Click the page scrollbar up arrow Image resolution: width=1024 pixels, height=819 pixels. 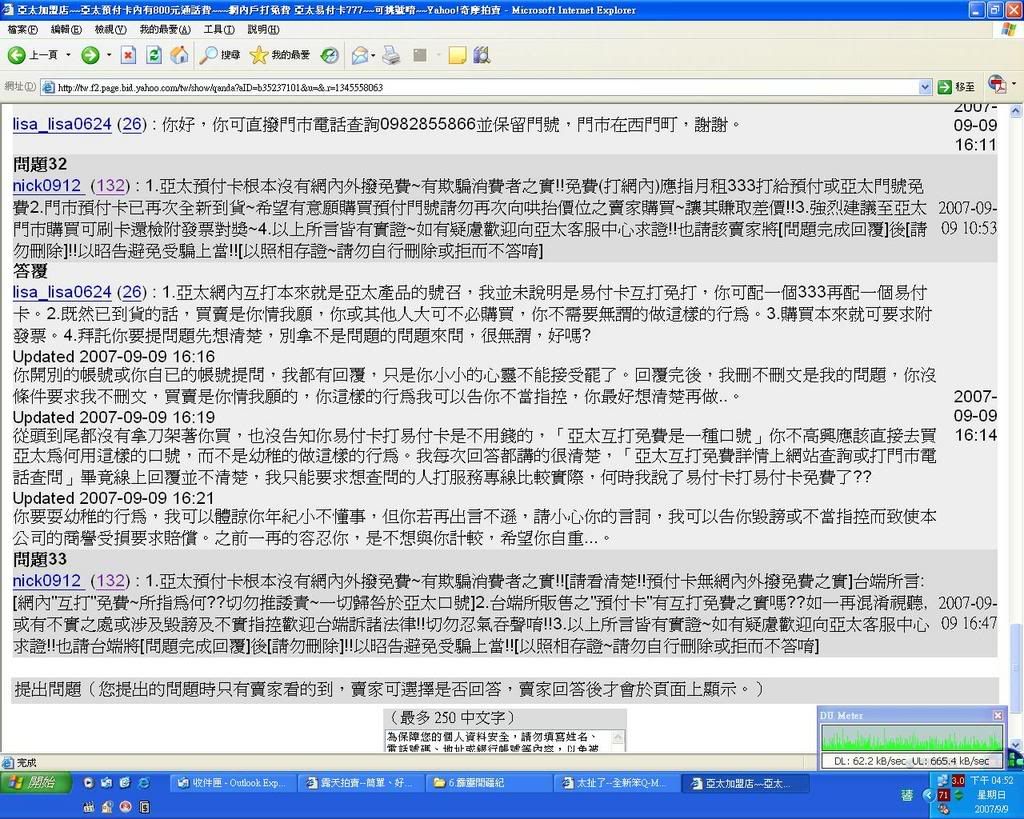tap(1016, 111)
